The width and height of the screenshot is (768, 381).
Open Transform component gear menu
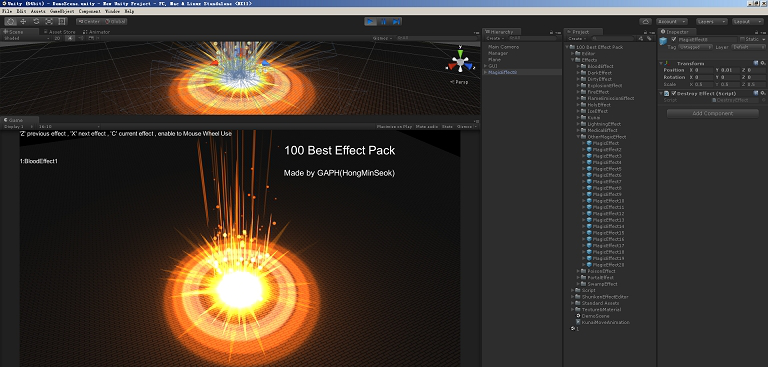pyautogui.click(x=763, y=63)
